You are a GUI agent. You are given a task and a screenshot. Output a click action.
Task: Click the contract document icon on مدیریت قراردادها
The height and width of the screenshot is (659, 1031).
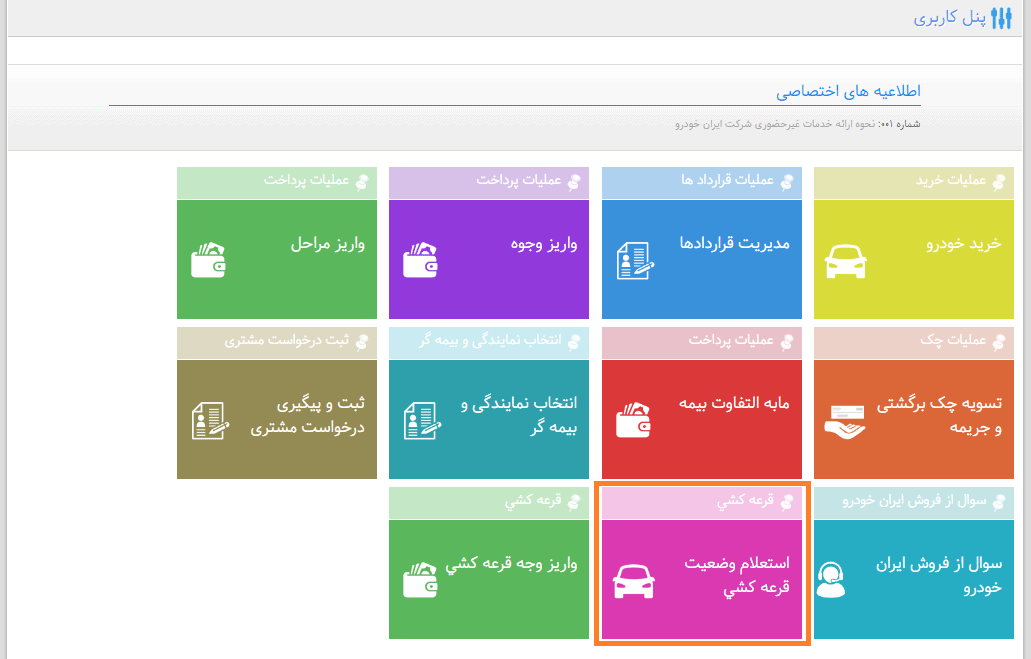(635, 260)
